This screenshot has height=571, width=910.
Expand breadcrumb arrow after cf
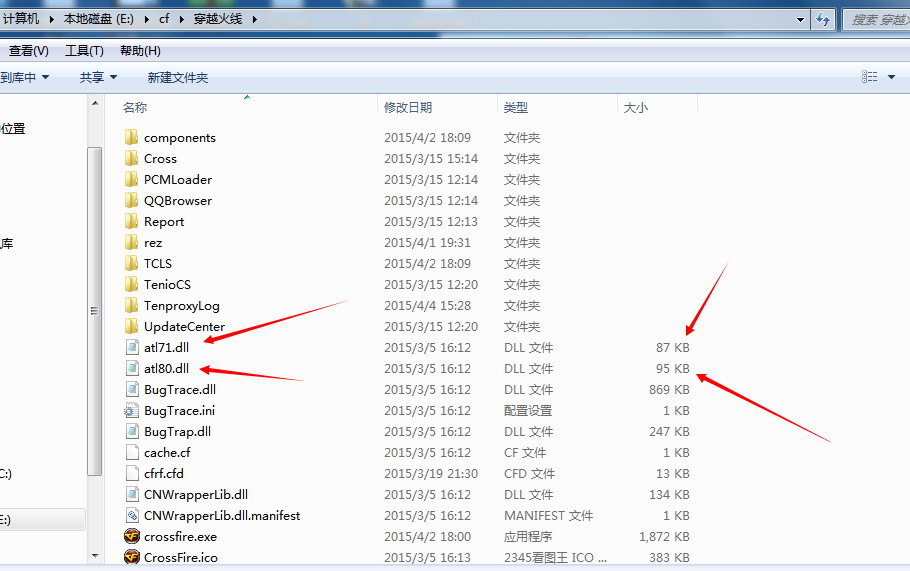point(181,19)
